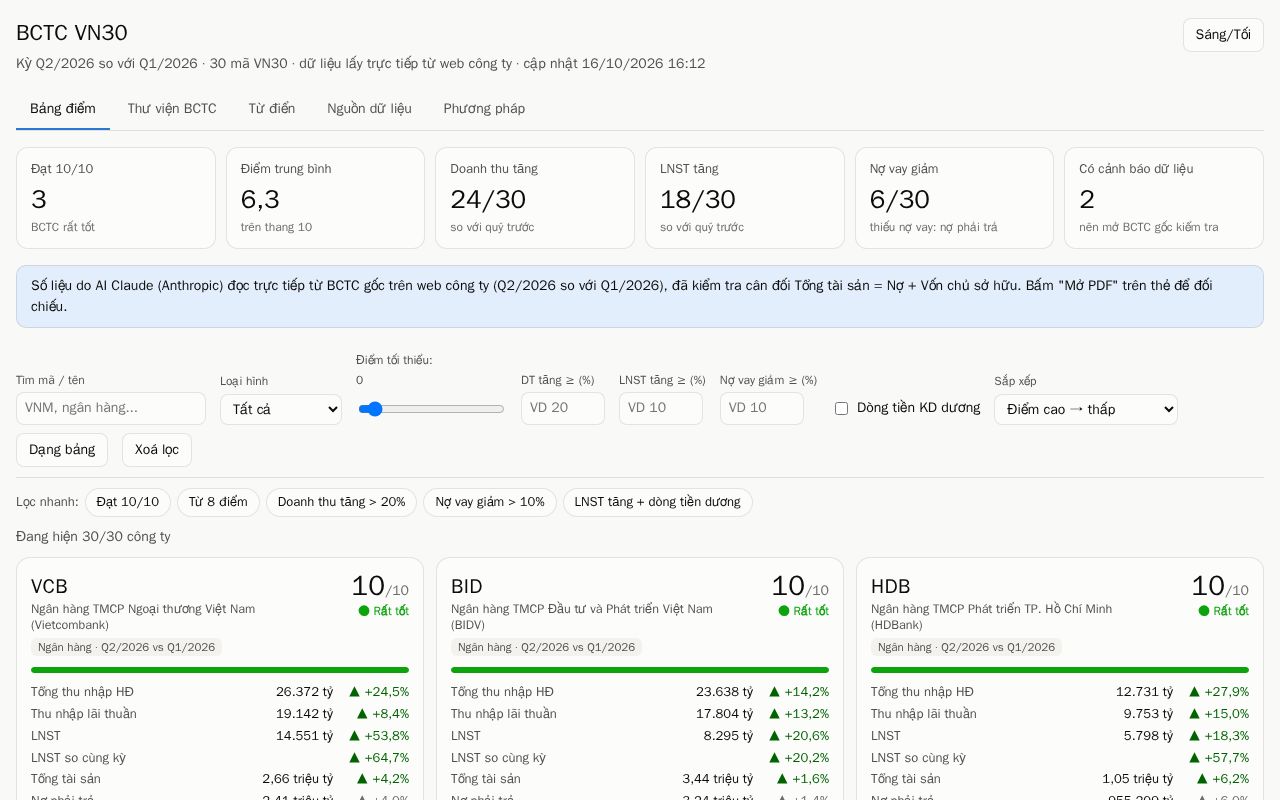Screen dimensions: 1280x800
Task: Click the up arrow beside BID +14,2%
Action: (774, 692)
